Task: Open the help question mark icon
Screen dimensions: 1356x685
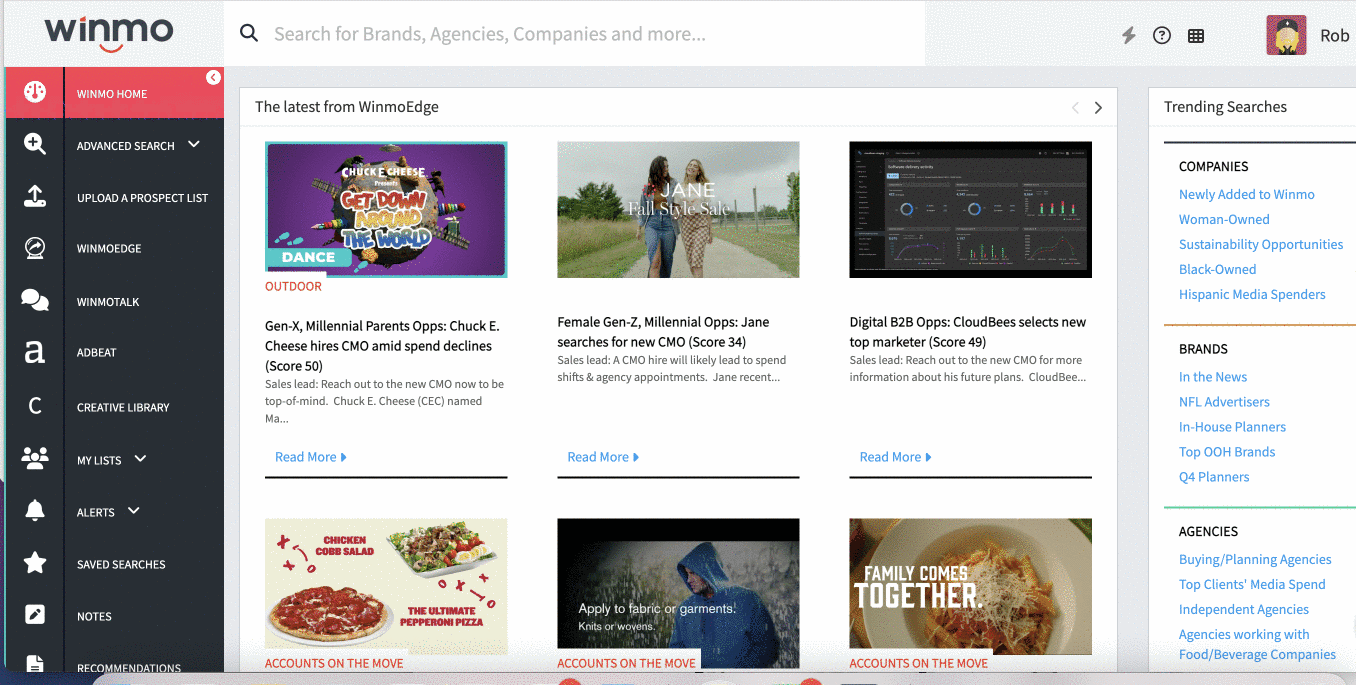Action: (1161, 35)
